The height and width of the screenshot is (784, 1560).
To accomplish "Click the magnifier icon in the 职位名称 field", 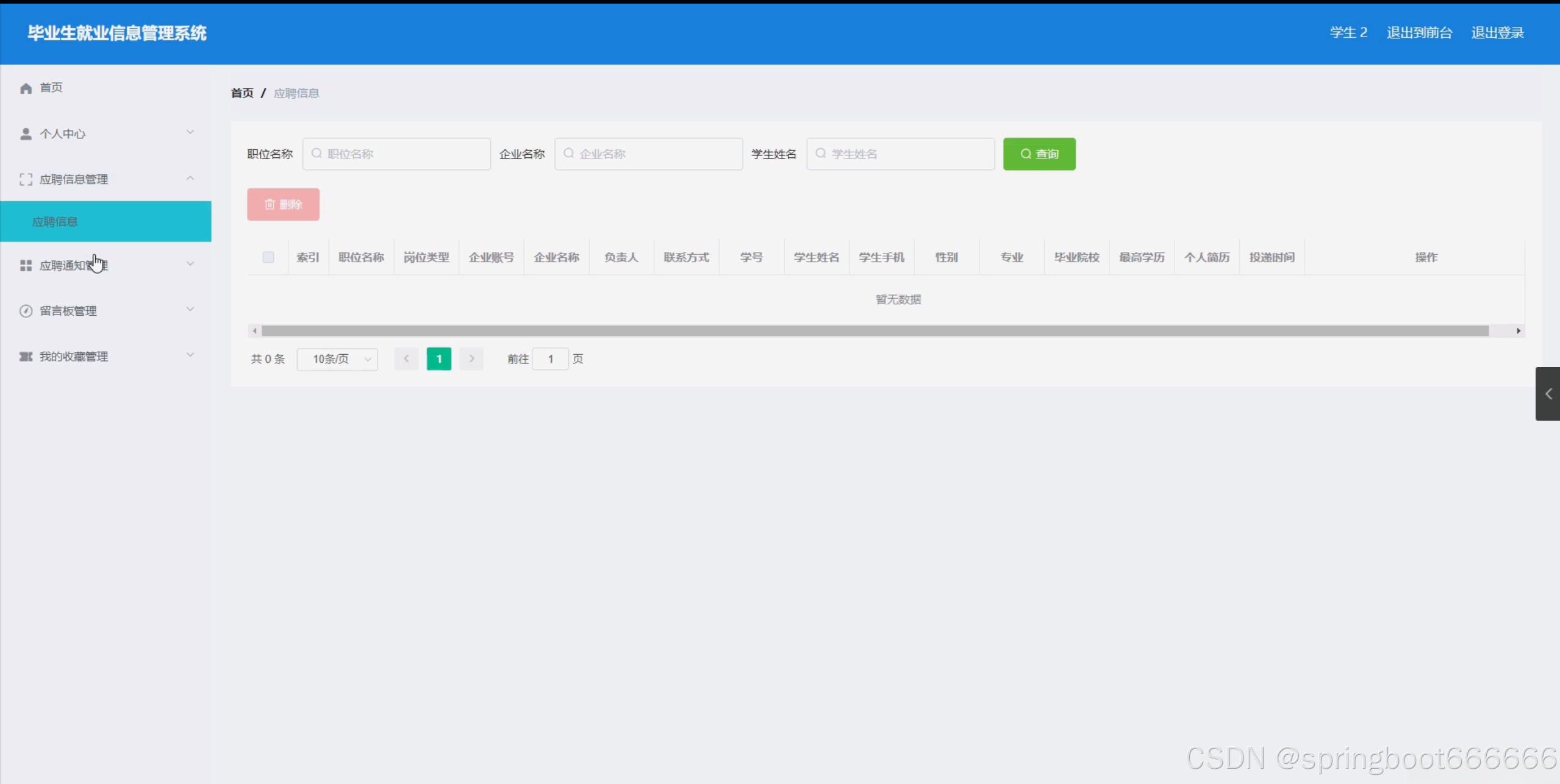I will 317,154.
